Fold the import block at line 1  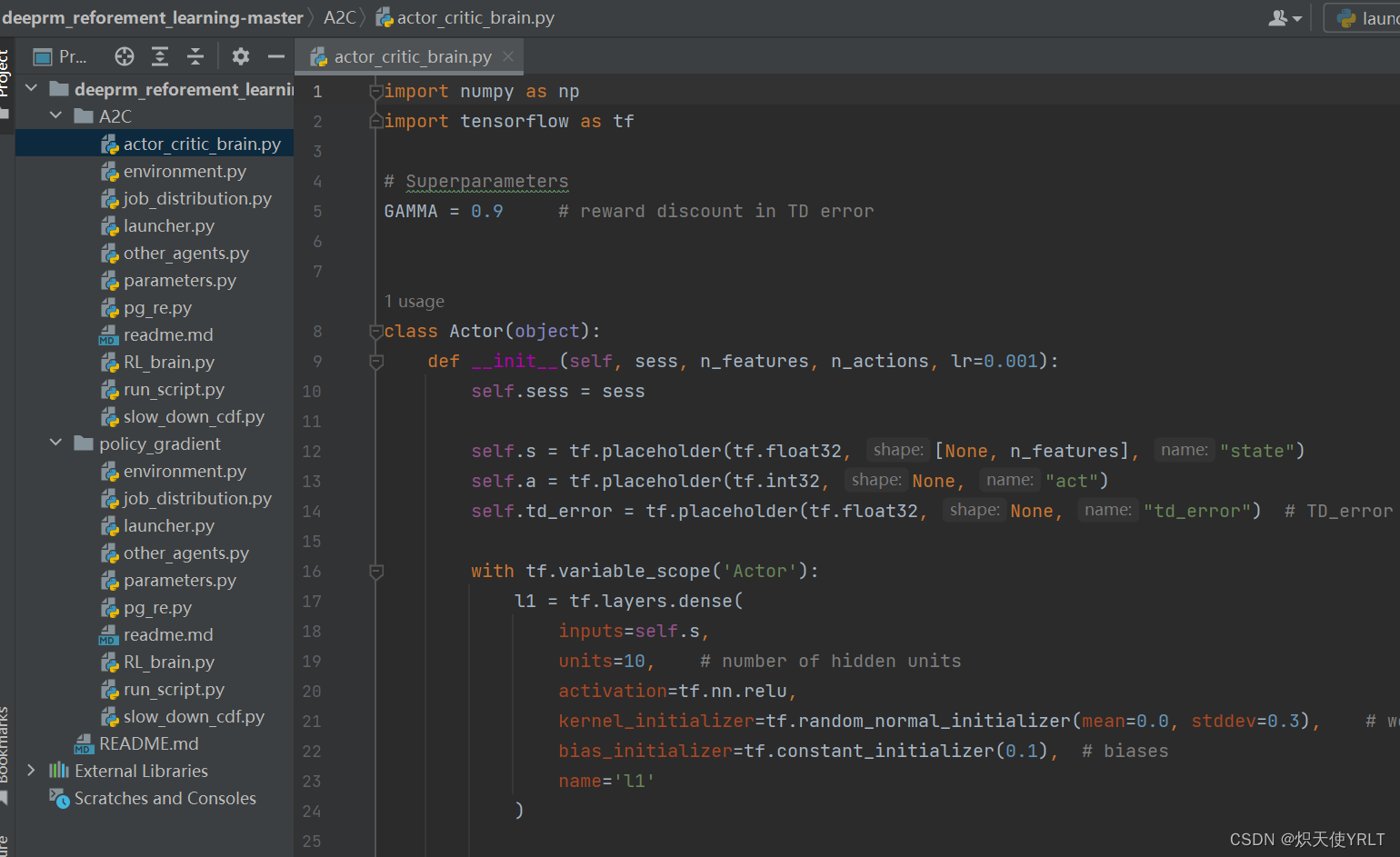tap(375, 92)
